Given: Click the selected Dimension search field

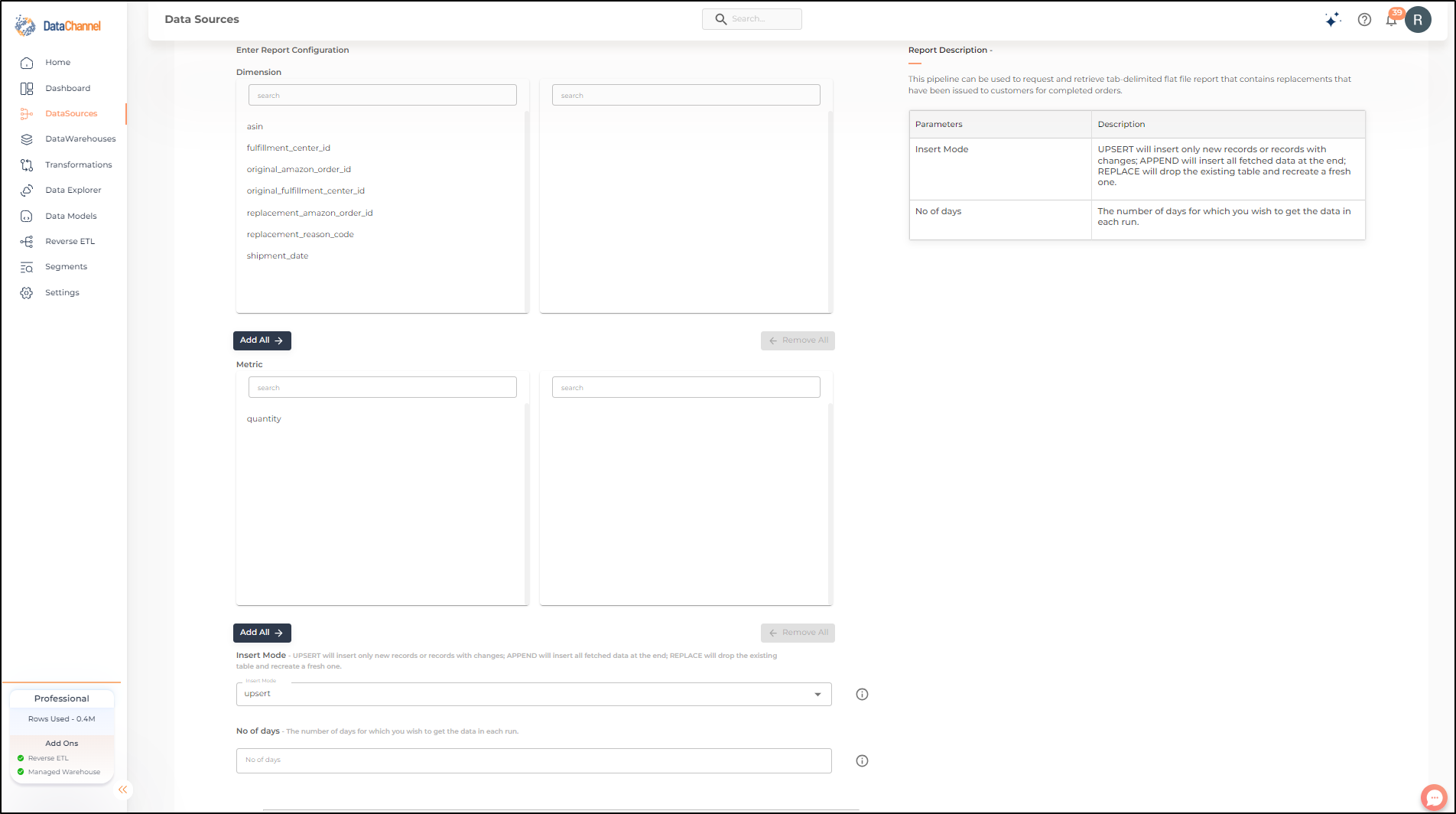Looking at the screenshot, I should 686,96.
